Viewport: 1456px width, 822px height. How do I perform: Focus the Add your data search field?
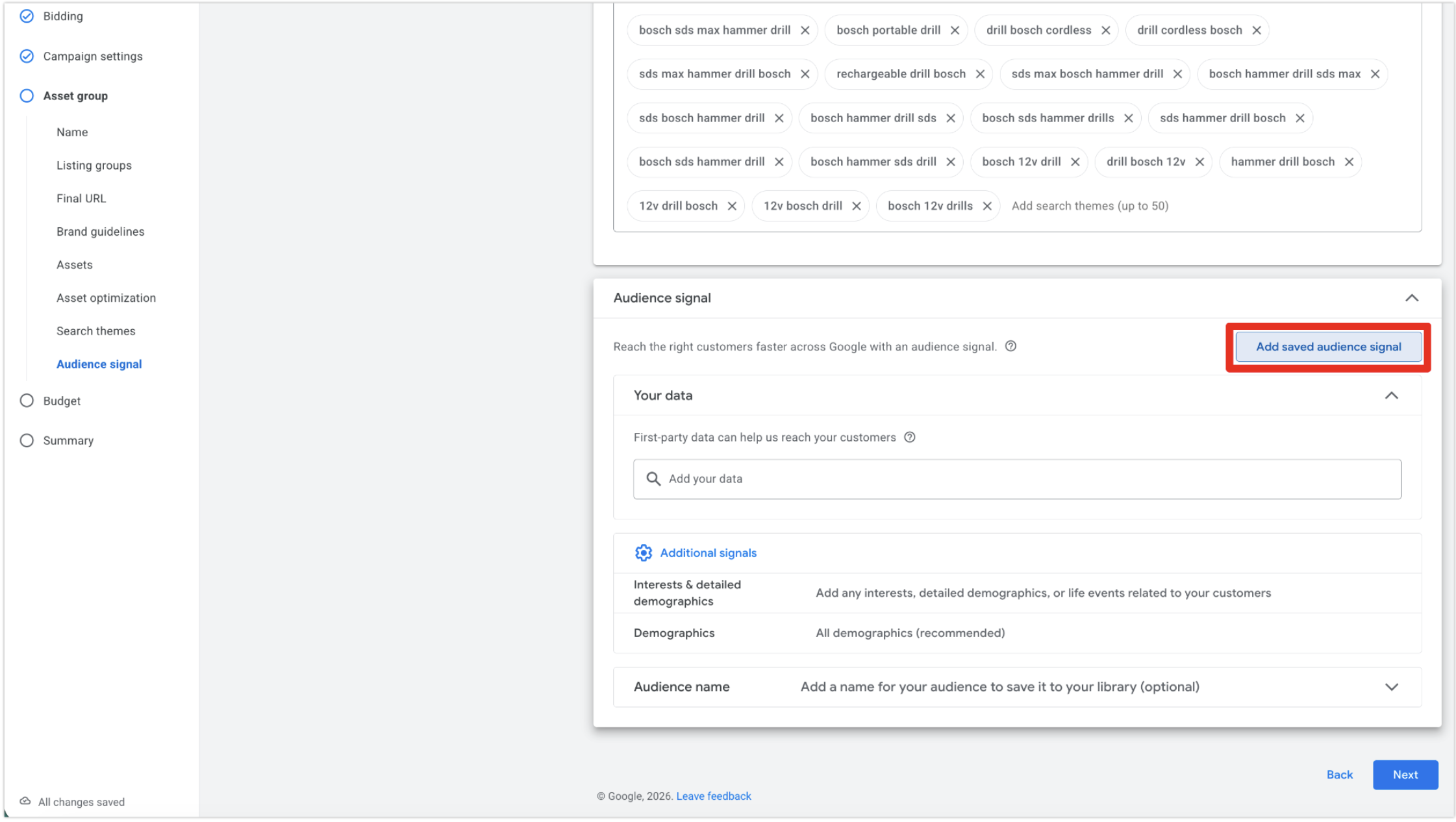[x=1017, y=479]
